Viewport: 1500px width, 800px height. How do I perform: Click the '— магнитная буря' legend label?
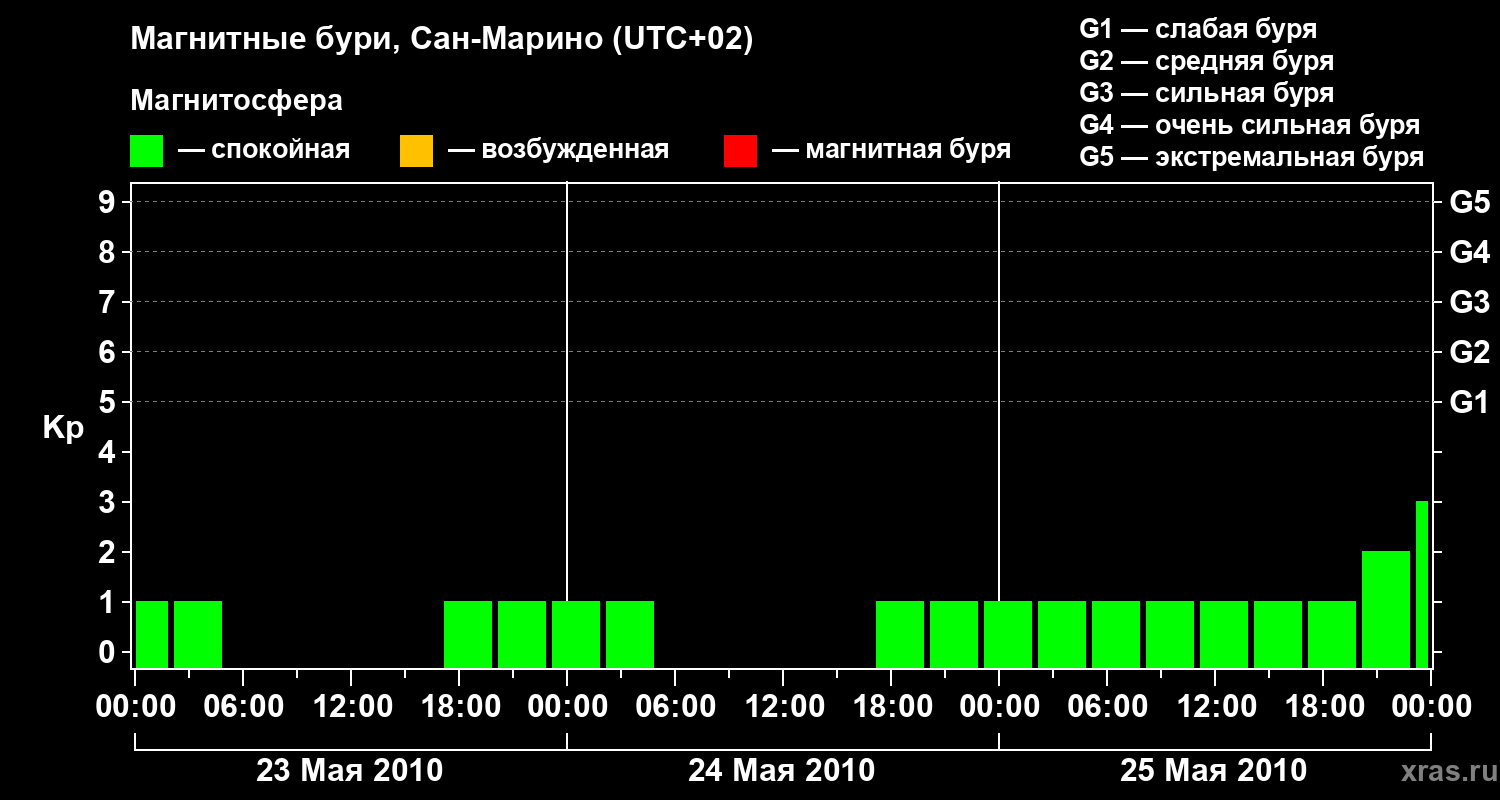[x=891, y=151]
